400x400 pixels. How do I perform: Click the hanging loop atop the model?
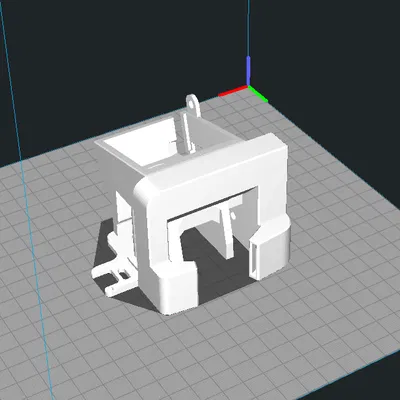[x=193, y=105]
